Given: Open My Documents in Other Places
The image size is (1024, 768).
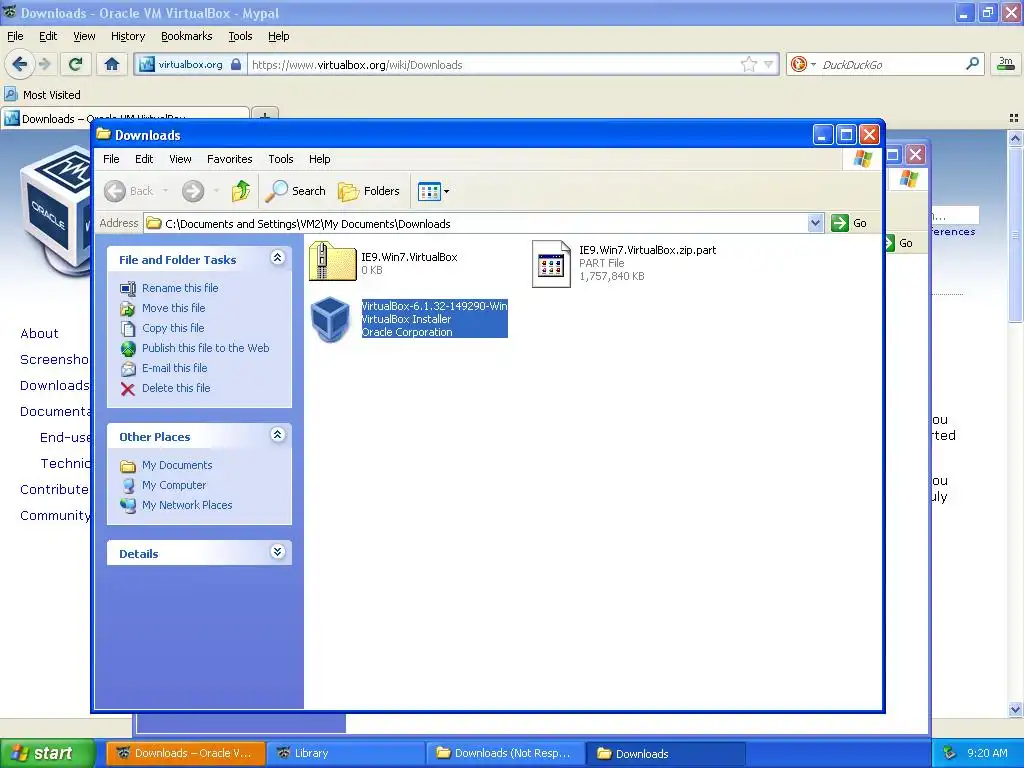Looking at the screenshot, I should tap(177, 465).
